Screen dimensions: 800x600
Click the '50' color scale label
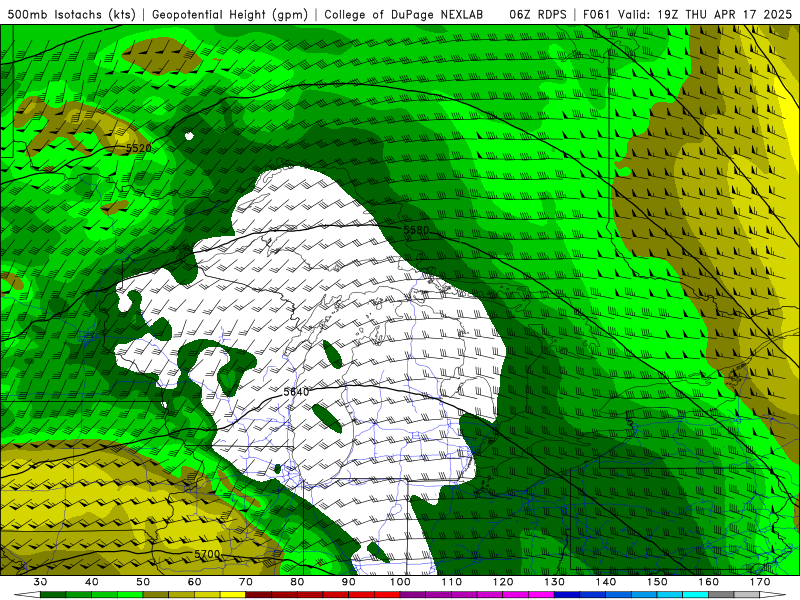(x=143, y=582)
